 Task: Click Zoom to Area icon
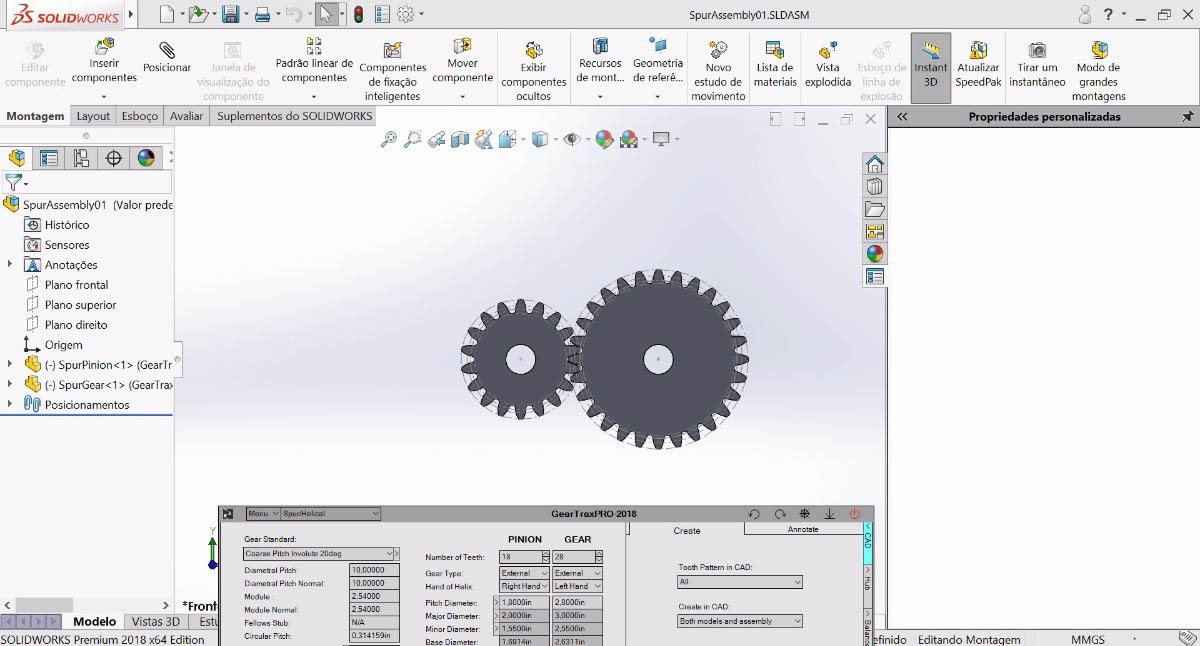pyautogui.click(x=412, y=140)
